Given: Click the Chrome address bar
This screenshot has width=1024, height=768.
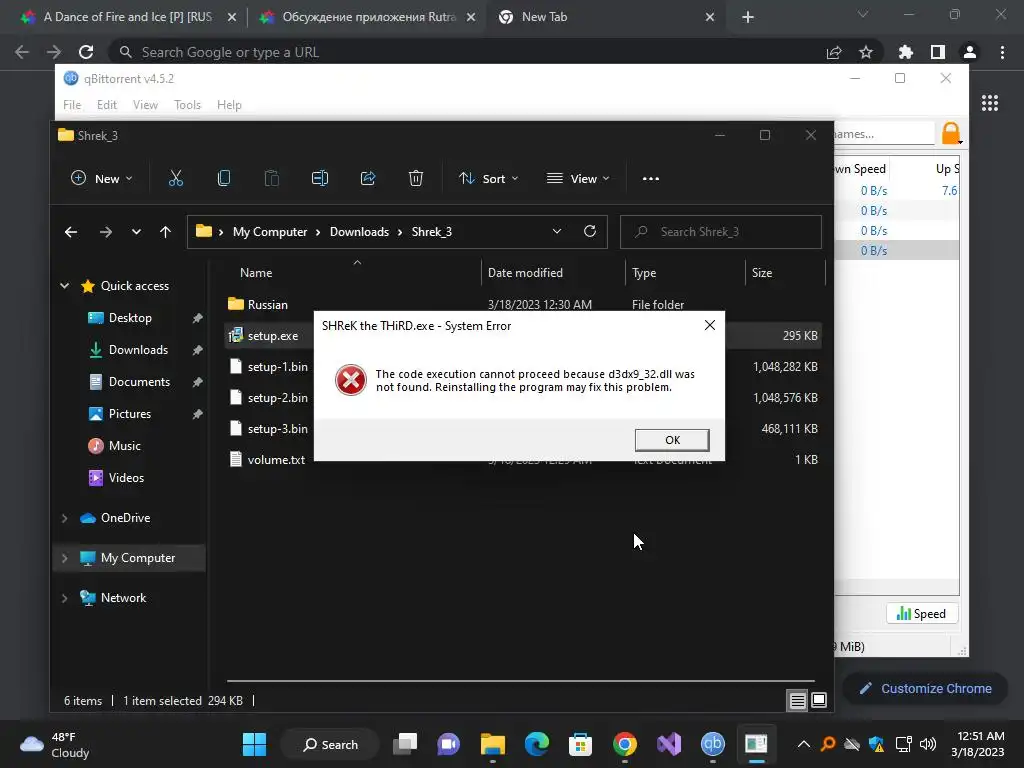Looking at the screenshot, I should [470, 52].
